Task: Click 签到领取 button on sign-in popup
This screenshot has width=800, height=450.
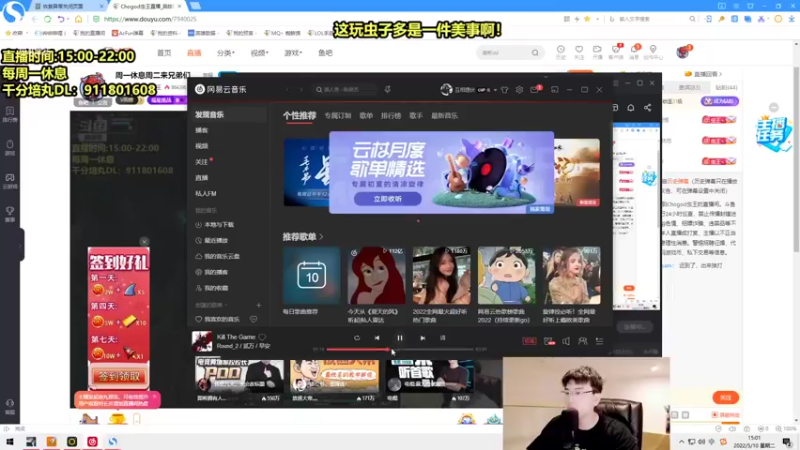Action: click(x=119, y=377)
